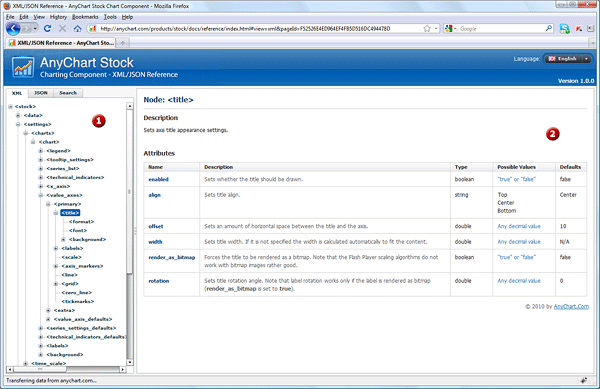Open the Tools menu
The width and height of the screenshot is (600, 389).
tap(110, 17)
